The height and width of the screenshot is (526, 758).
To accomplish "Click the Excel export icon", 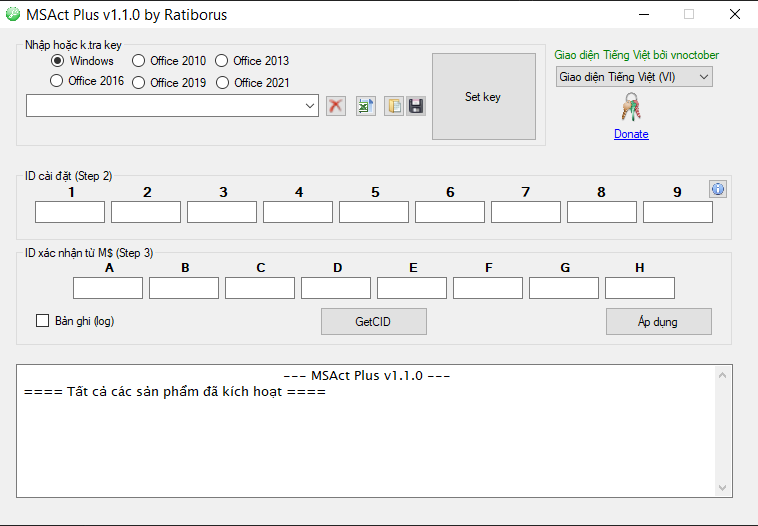I will (x=366, y=106).
